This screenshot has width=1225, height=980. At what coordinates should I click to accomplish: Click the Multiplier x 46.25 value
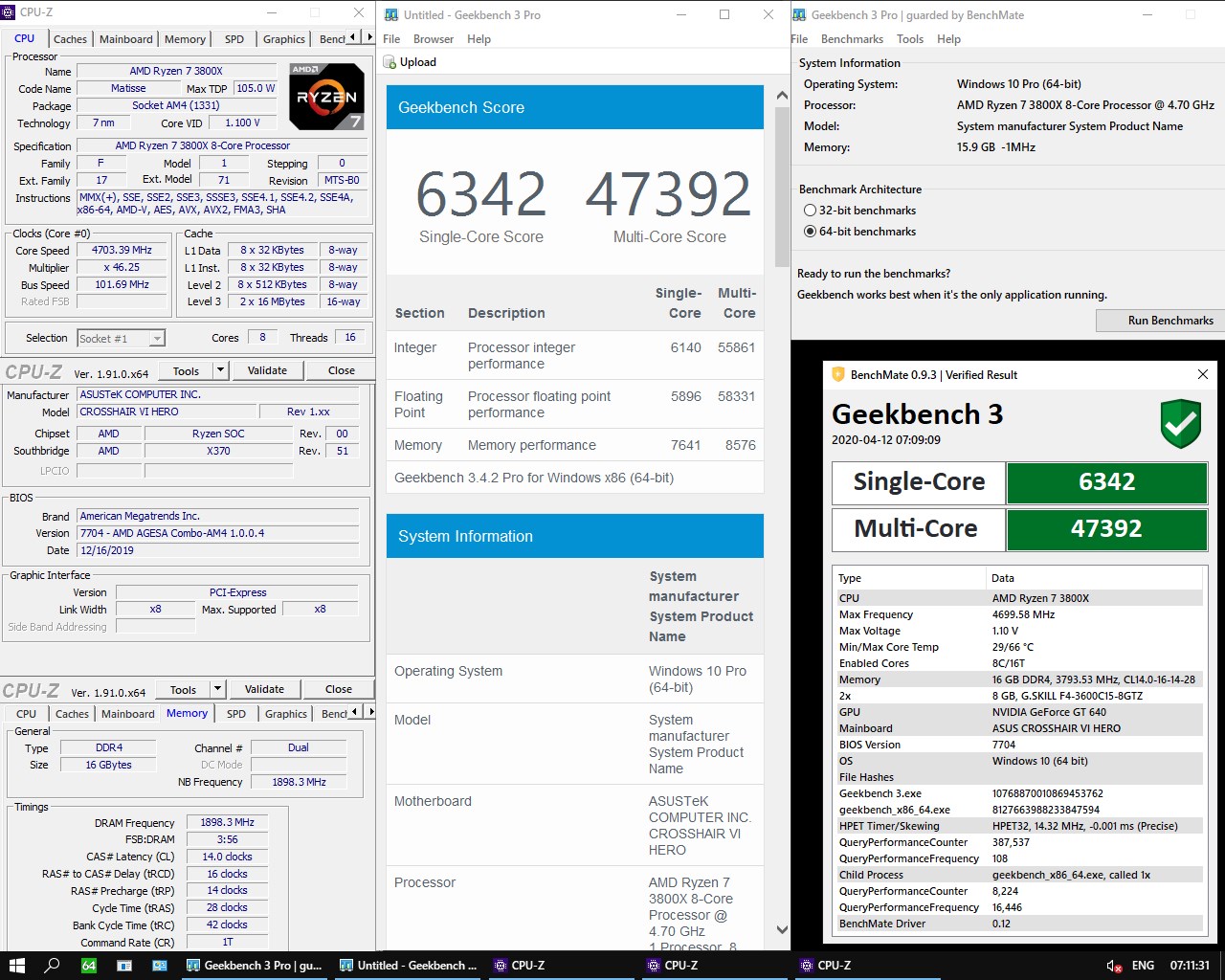click(122, 267)
